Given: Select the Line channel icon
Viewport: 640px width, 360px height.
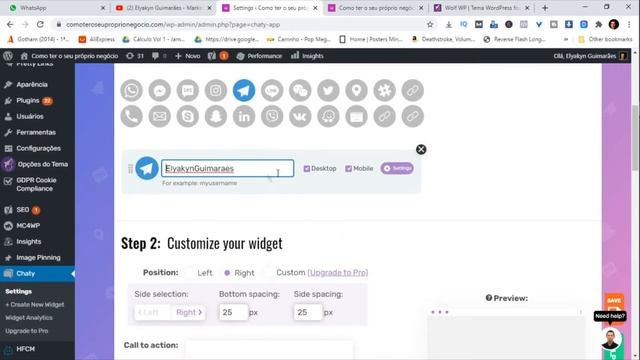Looking at the screenshot, I should [x=272, y=90].
